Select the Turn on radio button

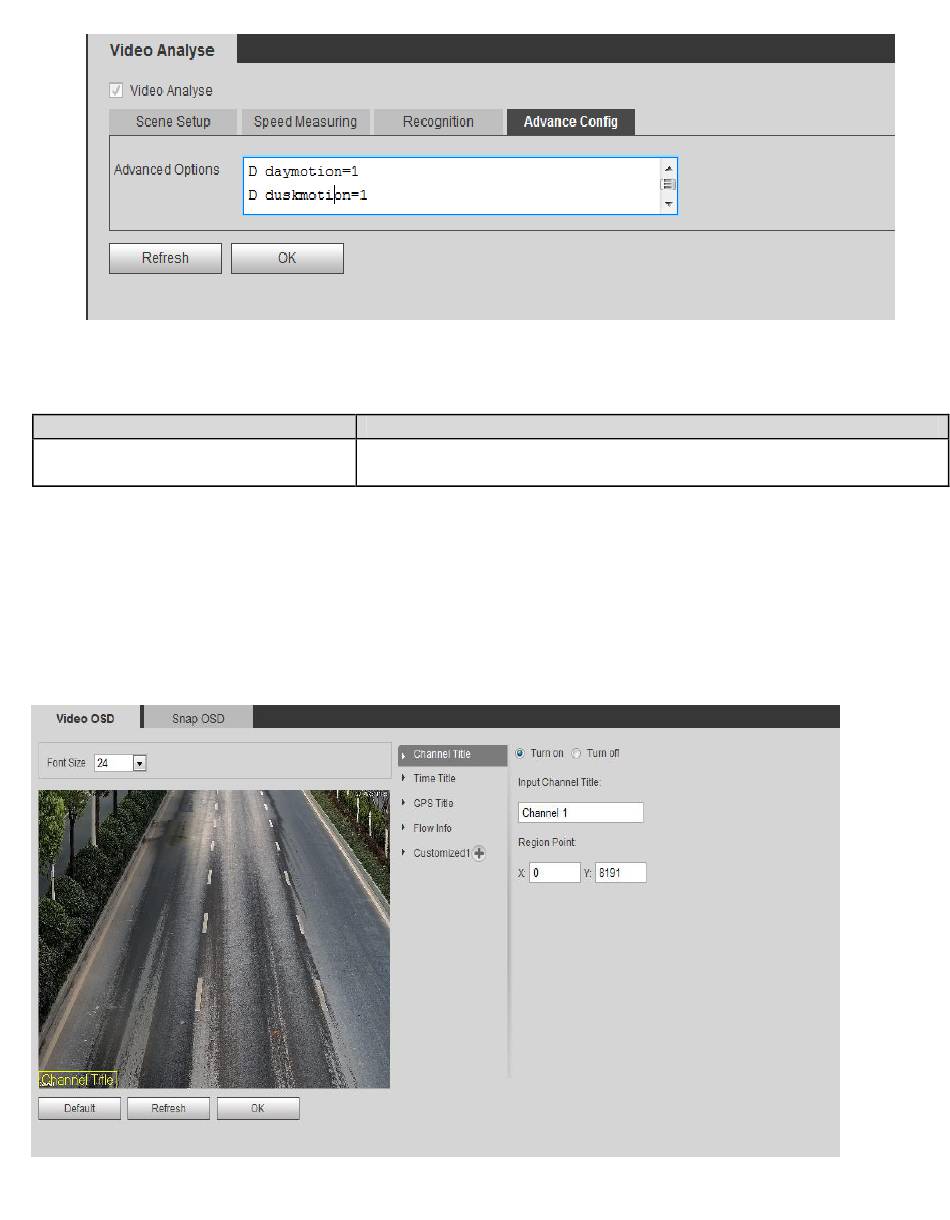(520, 753)
